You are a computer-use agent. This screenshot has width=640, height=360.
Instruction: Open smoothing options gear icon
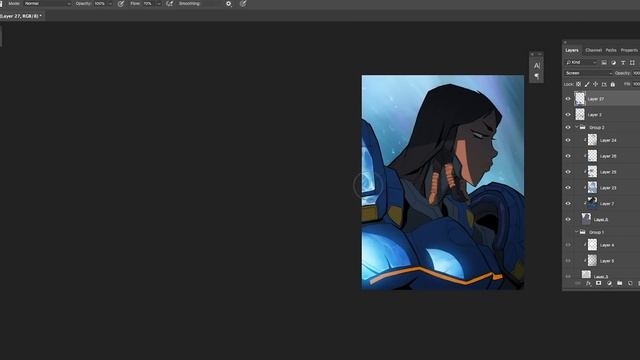(229, 4)
